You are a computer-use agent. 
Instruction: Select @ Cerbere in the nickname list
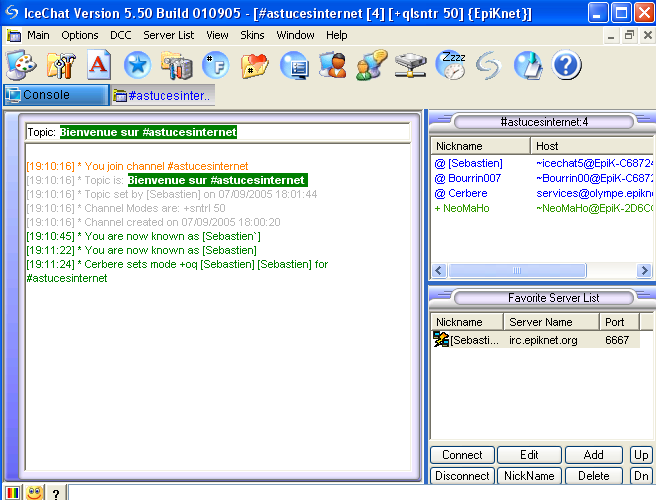click(461, 193)
